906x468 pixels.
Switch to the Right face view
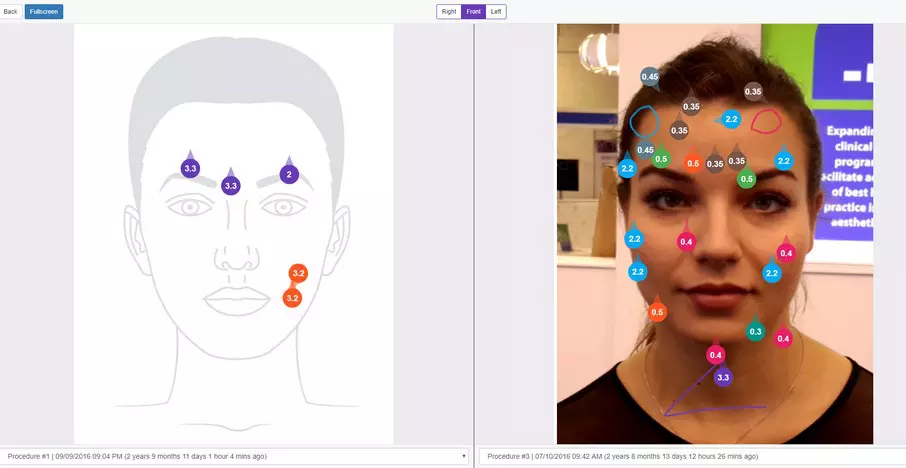(x=448, y=11)
